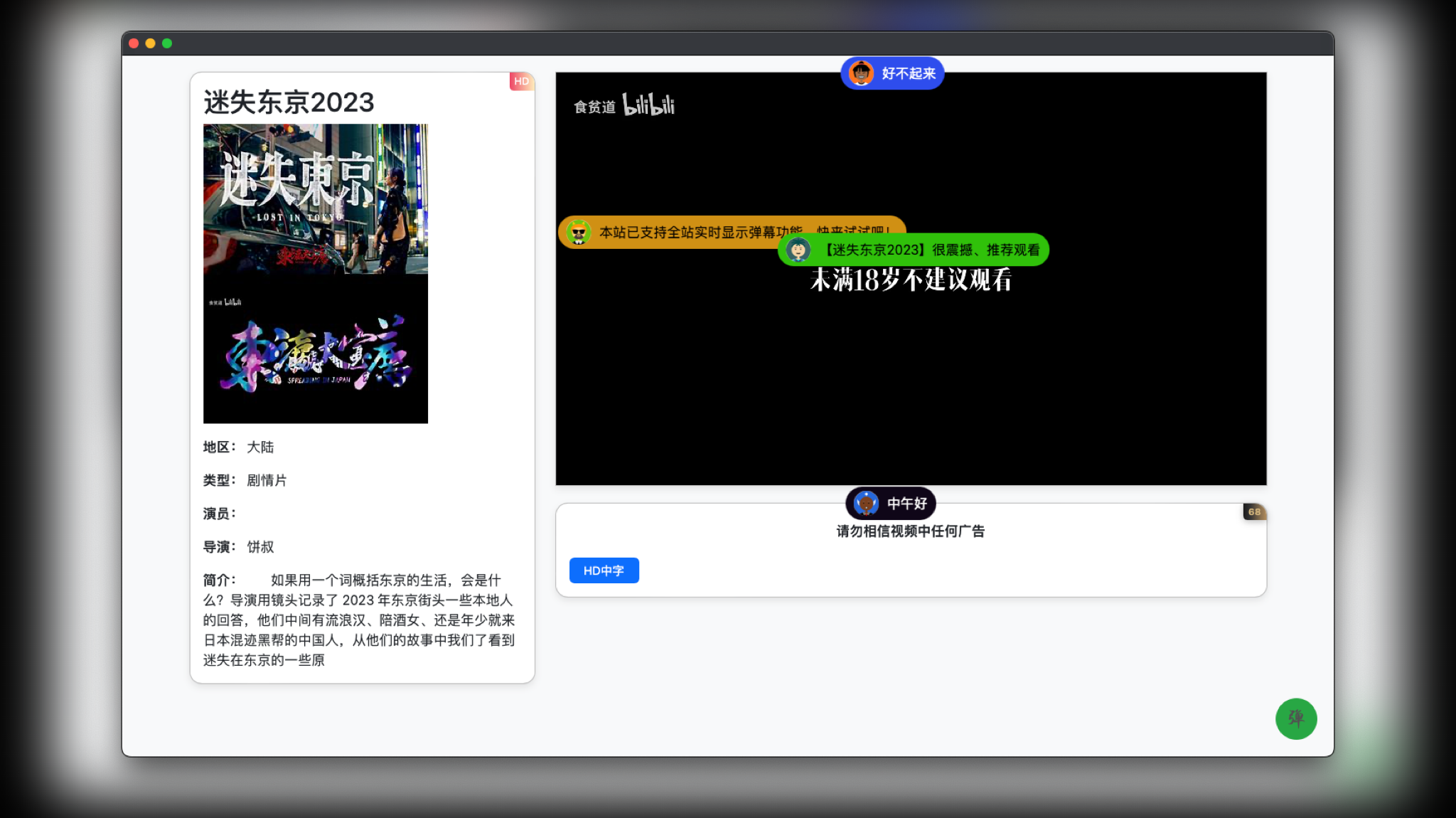Click the 请勿相信视频中任何广告 notice

click(x=910, y=531)
